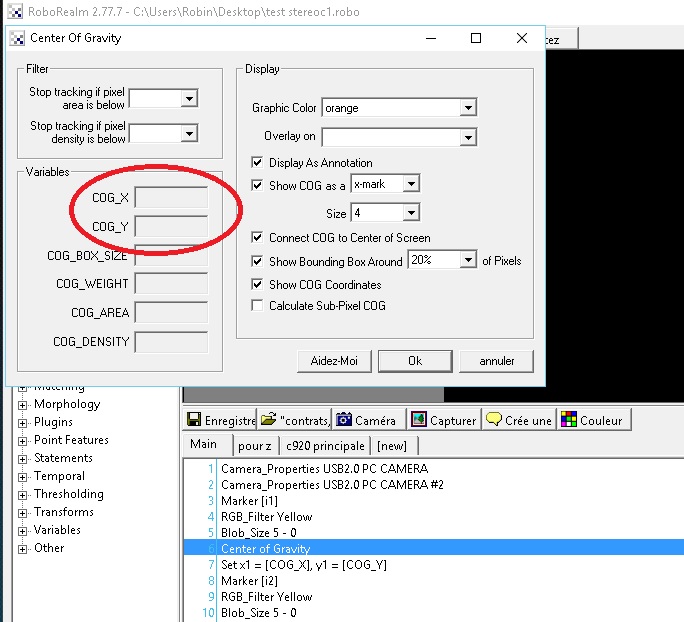Click the Aidez-Moi help button

coord(334,361)
